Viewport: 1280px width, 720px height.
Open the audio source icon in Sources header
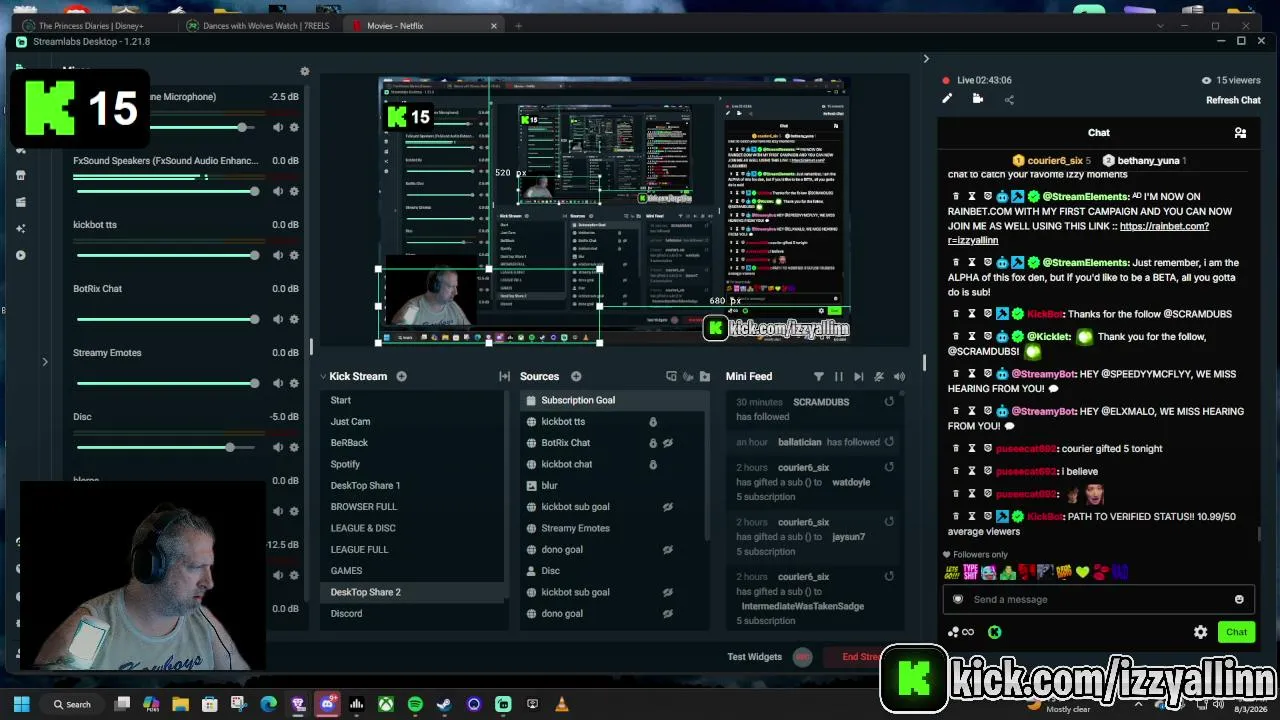(688, 376)
